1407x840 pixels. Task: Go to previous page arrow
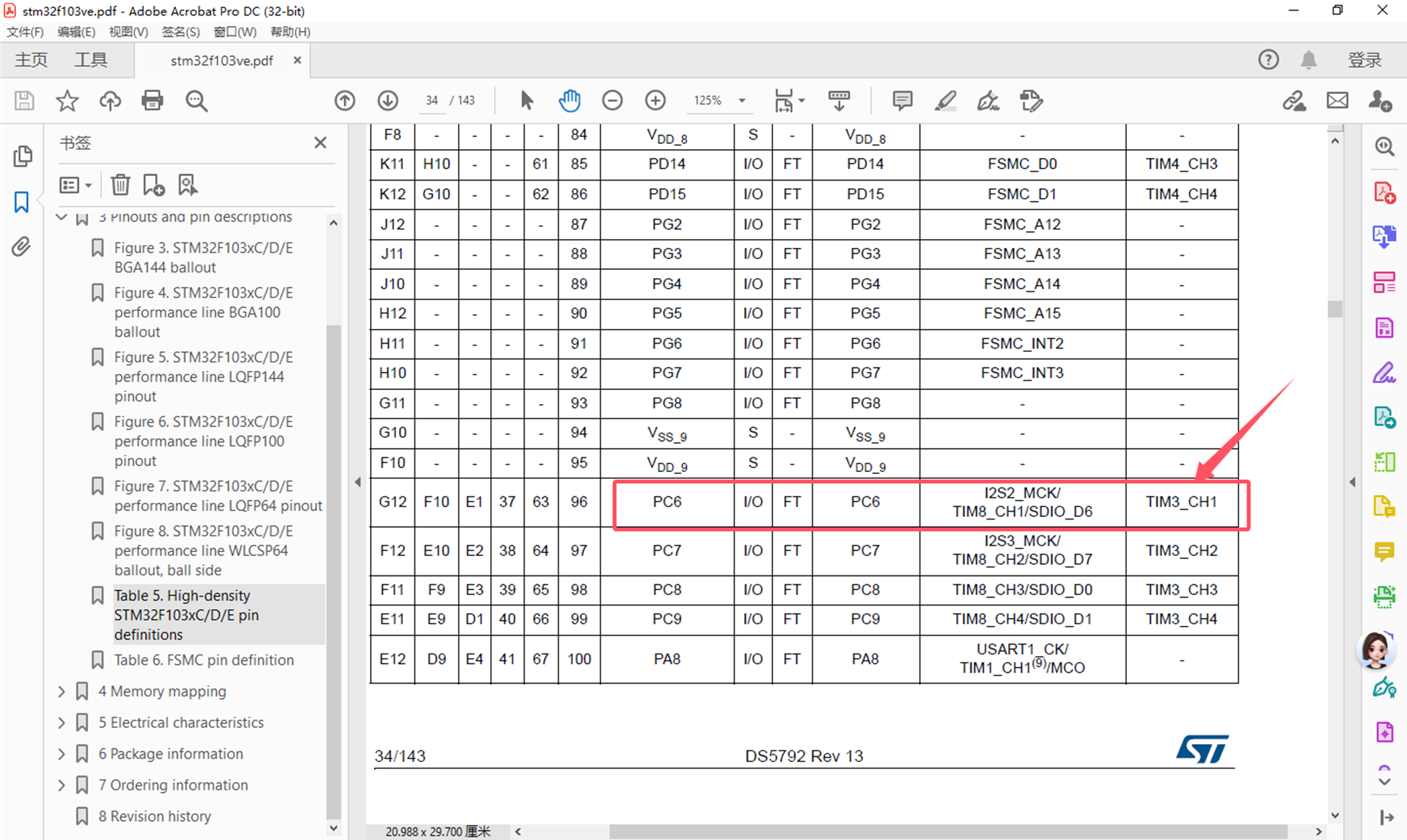[x=345, y=101]
